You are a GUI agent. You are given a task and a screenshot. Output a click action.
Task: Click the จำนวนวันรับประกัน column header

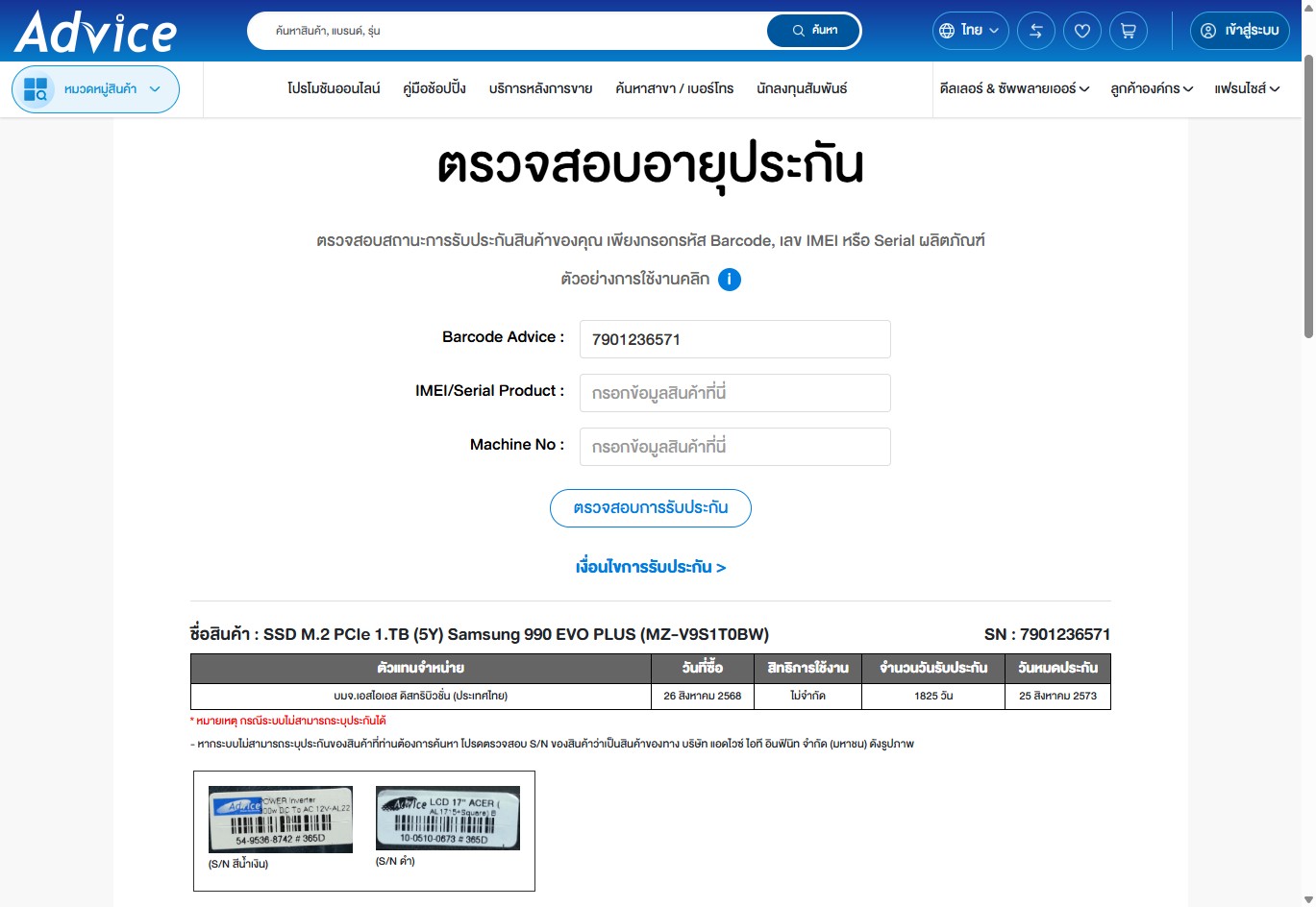tap(933, 668)
